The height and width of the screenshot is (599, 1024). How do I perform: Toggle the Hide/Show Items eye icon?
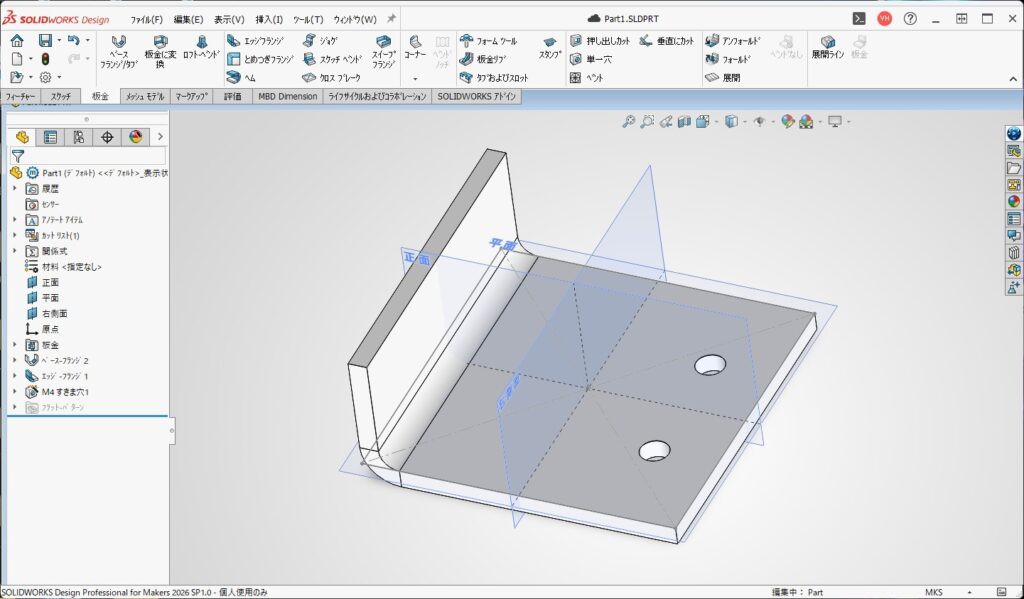coord(759,121)
